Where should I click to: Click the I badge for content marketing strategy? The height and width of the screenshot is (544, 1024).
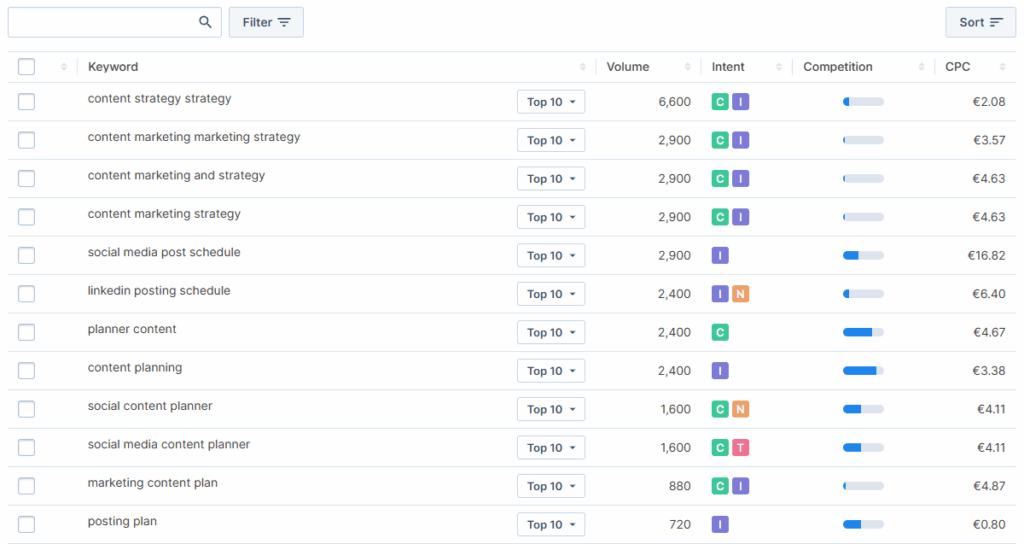[741, 217]
